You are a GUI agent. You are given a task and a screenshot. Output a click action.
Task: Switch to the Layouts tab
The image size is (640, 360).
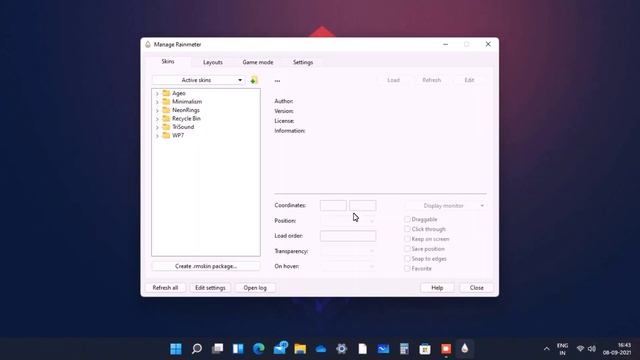click(213, 62)
